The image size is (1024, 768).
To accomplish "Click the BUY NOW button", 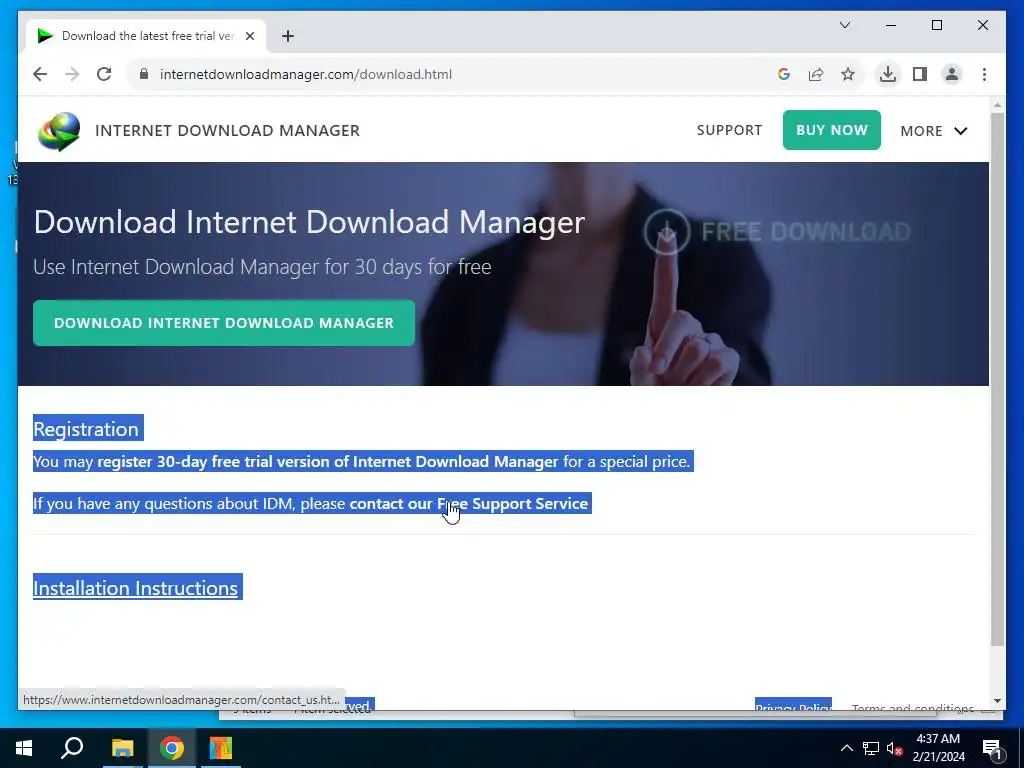I will click(x=831, y=130).
